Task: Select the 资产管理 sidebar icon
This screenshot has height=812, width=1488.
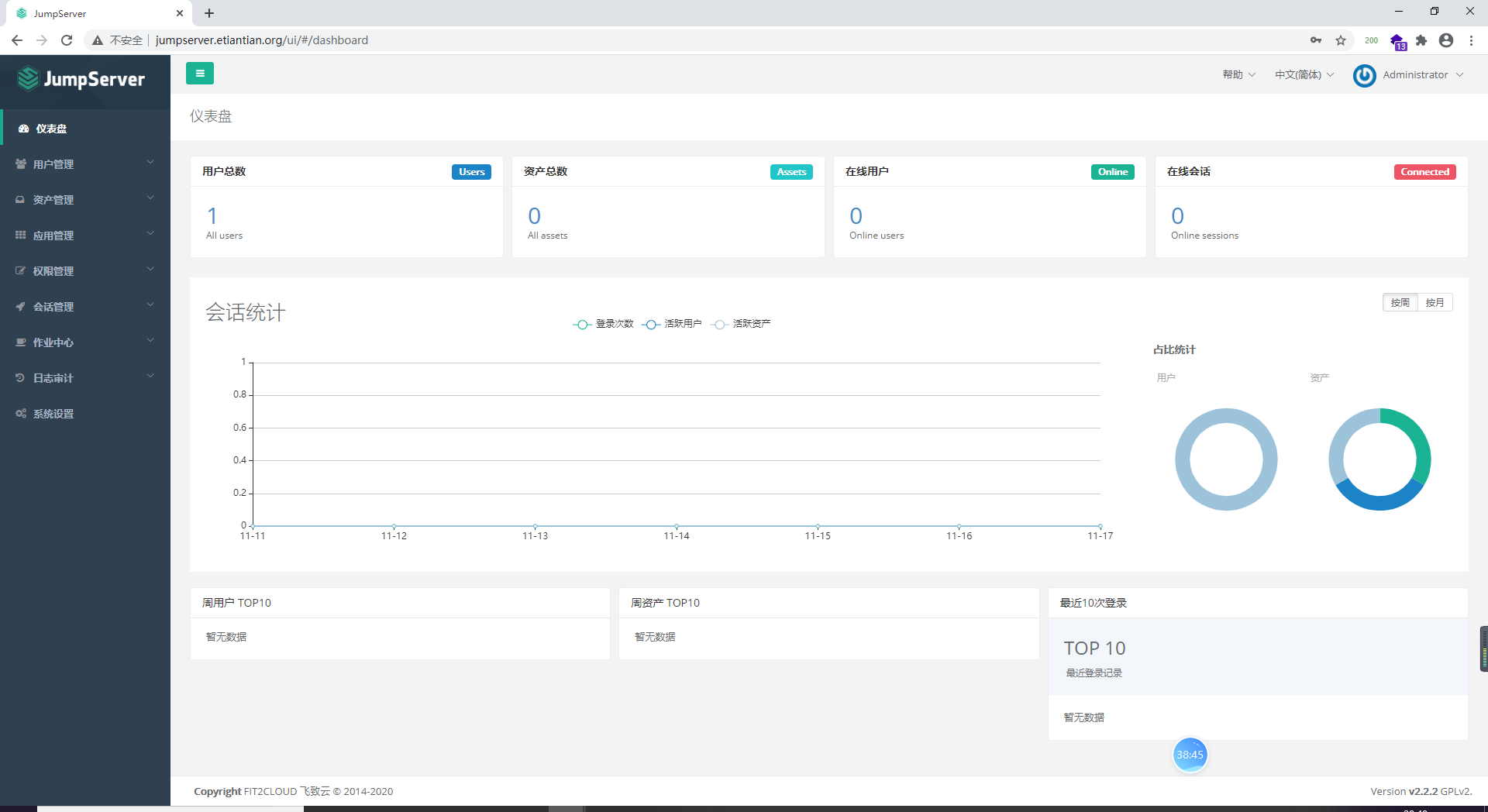Action: pos(20,199)
